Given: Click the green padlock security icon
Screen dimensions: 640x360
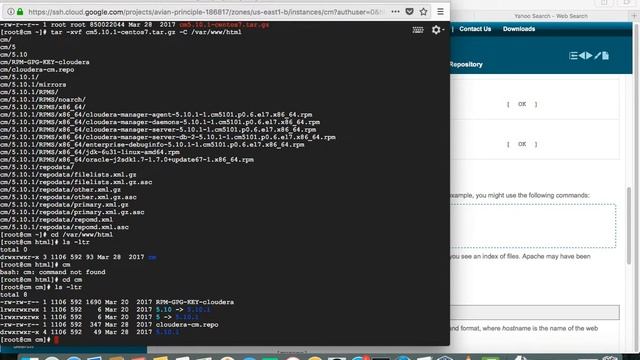Looking at the screenshot, I should tap(20, 12).
